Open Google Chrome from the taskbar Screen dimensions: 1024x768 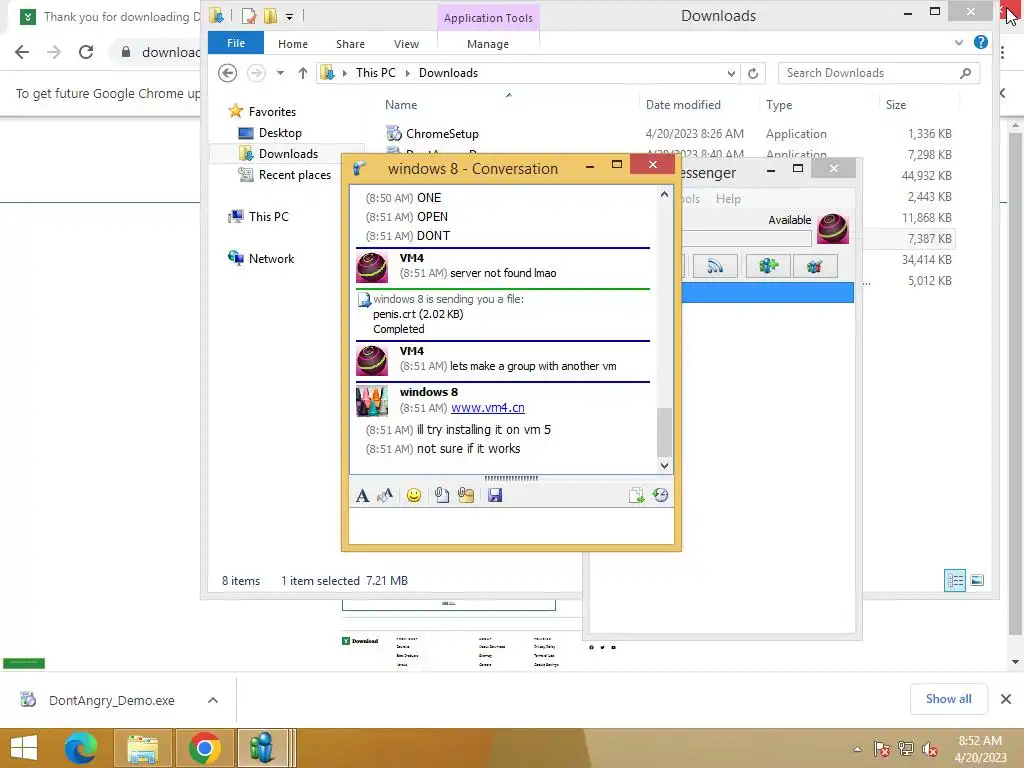pyautogui.click(x=204, y=748)
